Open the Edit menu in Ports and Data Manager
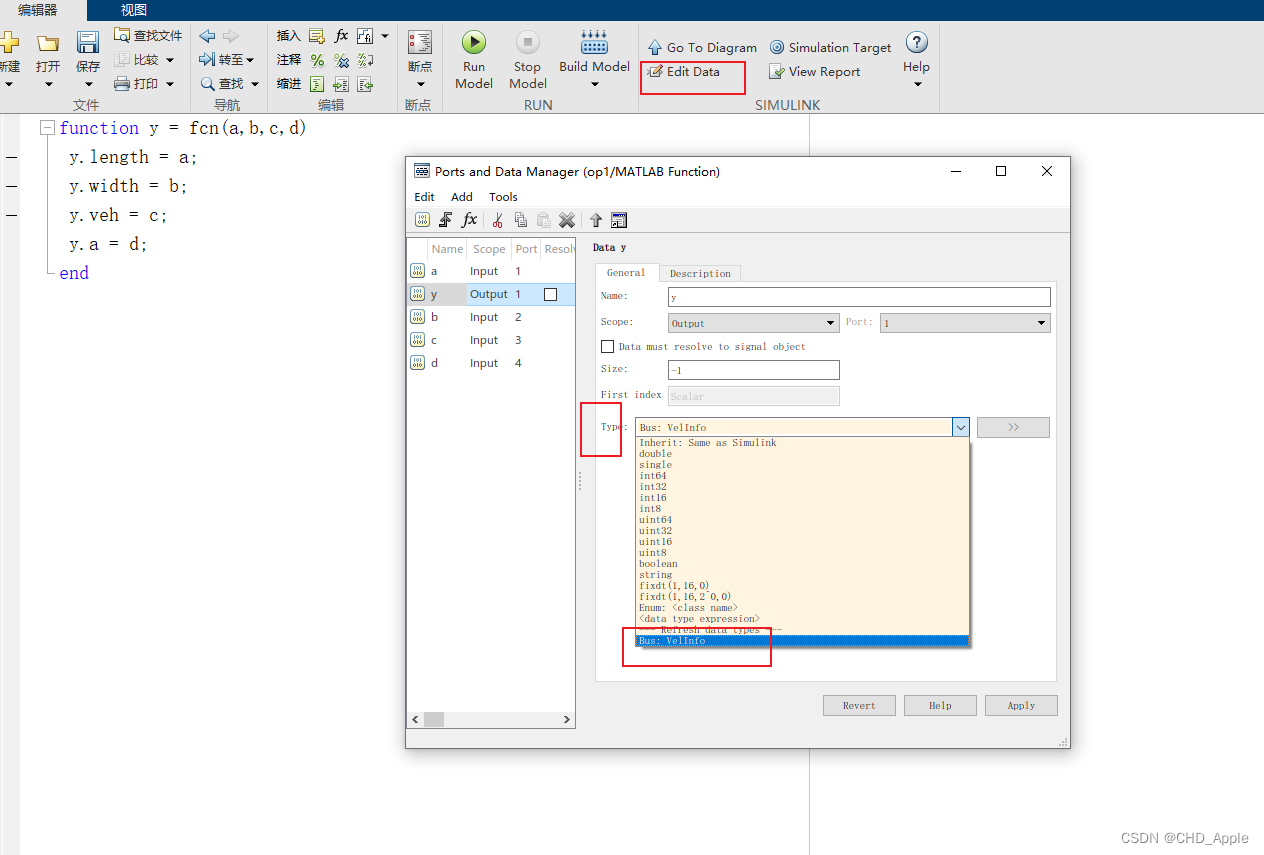This screenshot has width=1264, height=855. point(424,197)
